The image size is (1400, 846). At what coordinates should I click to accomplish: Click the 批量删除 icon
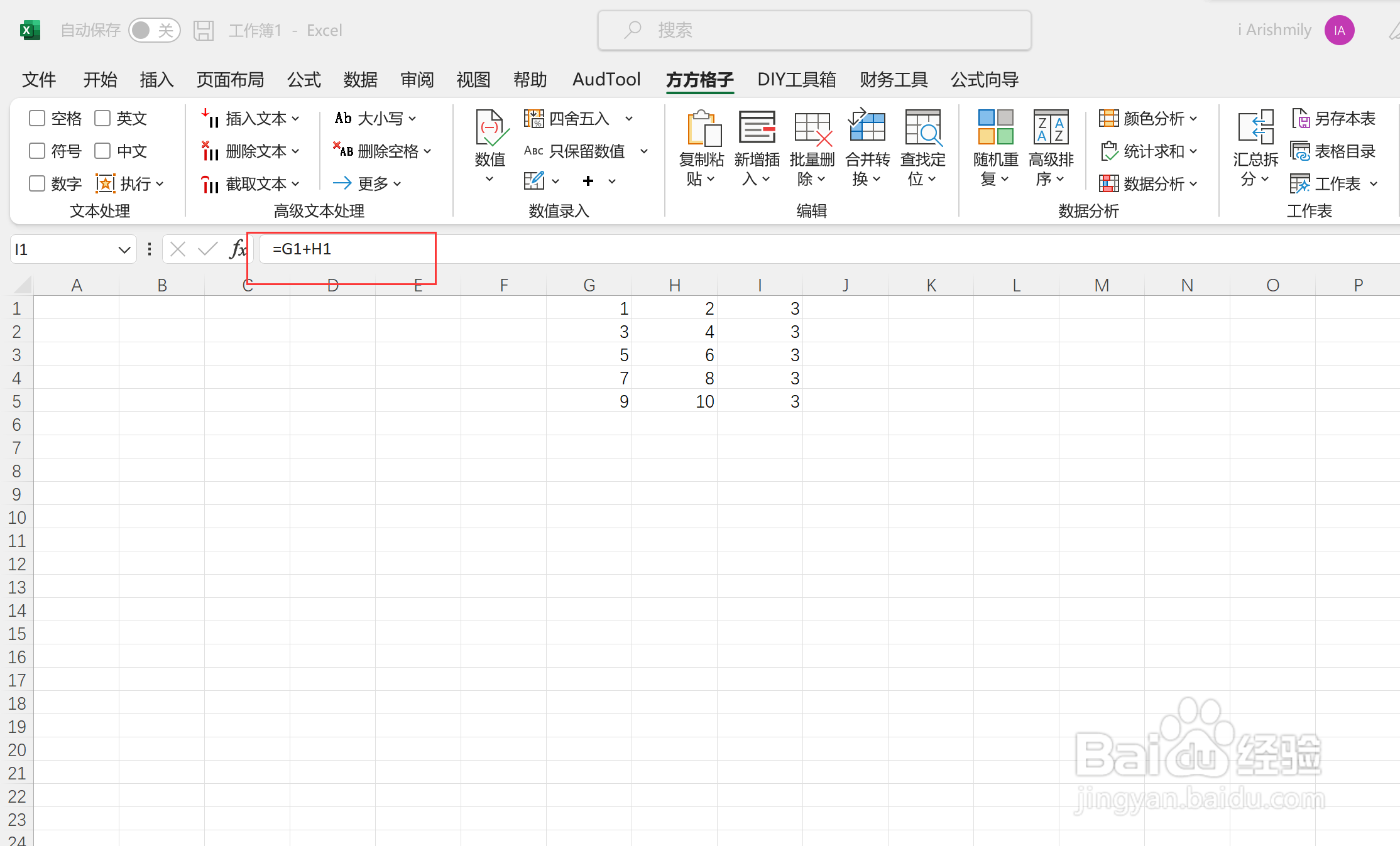click(812, 129)
